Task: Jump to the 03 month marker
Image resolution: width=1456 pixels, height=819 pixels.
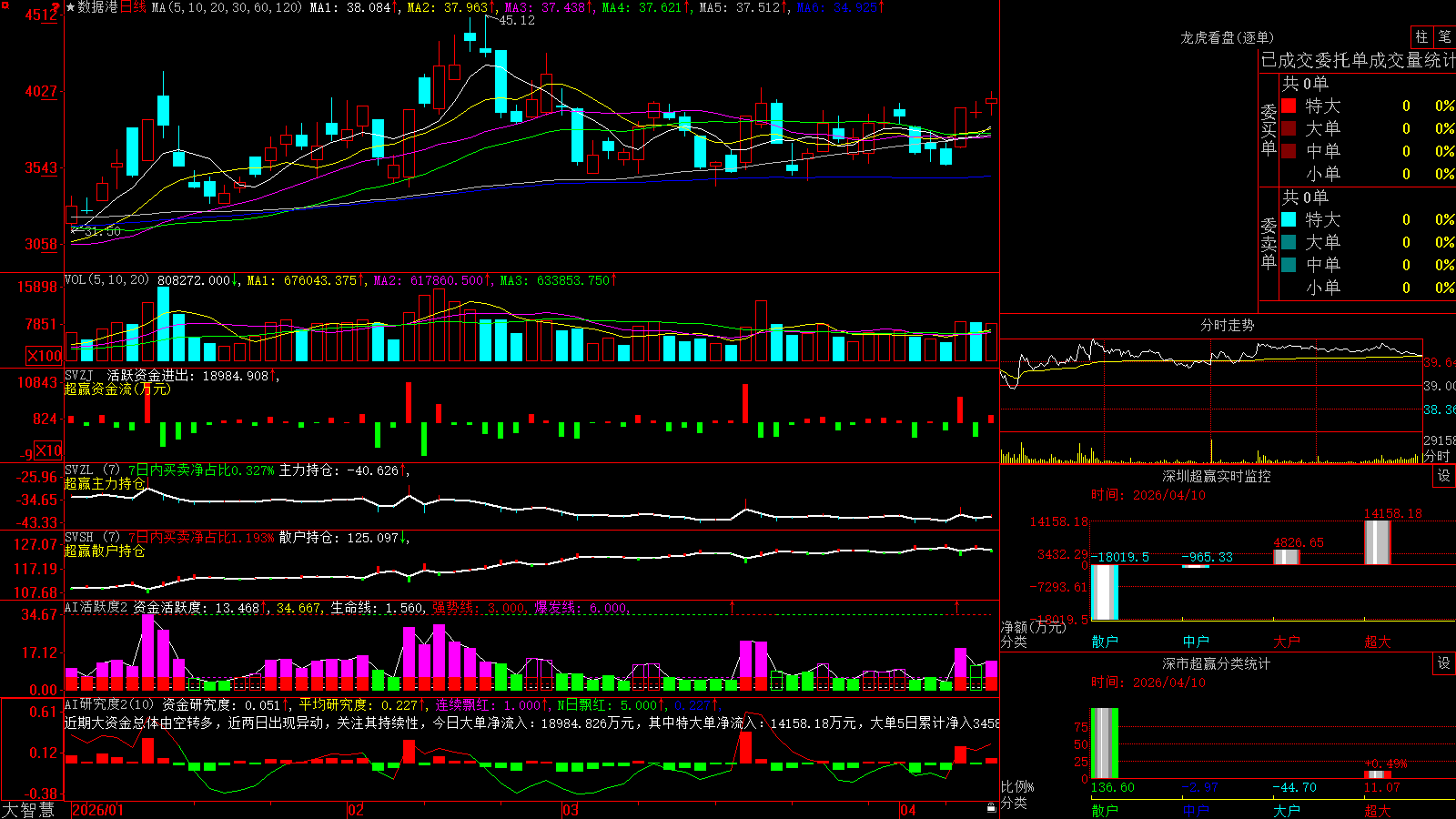Action: [571, 810]
